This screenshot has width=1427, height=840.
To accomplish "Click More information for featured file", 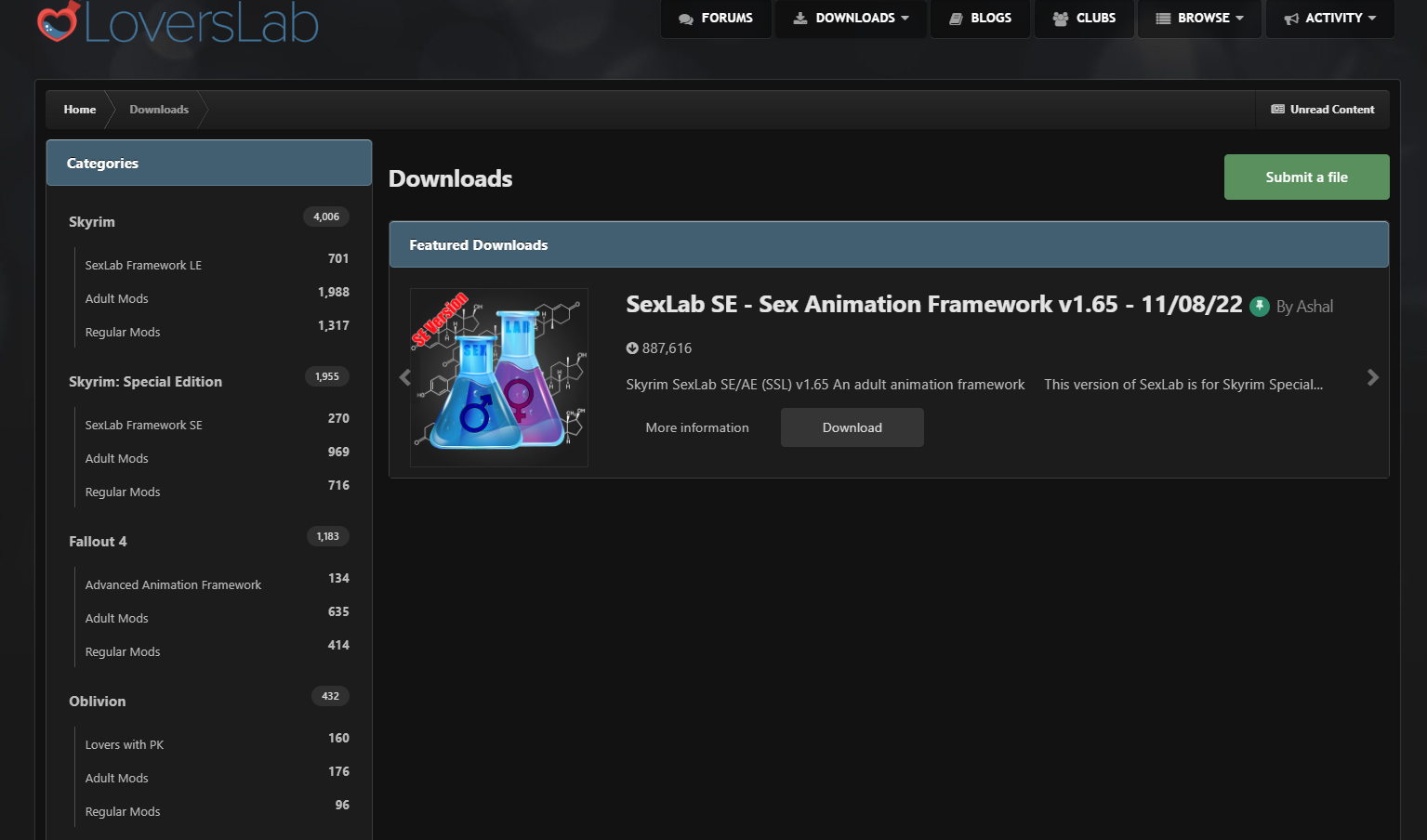I will click(x=697, y=427).
